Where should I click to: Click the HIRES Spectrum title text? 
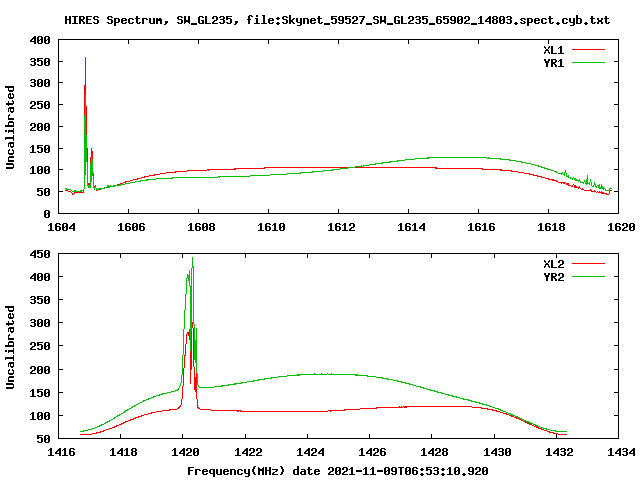[x=337, y=20]
